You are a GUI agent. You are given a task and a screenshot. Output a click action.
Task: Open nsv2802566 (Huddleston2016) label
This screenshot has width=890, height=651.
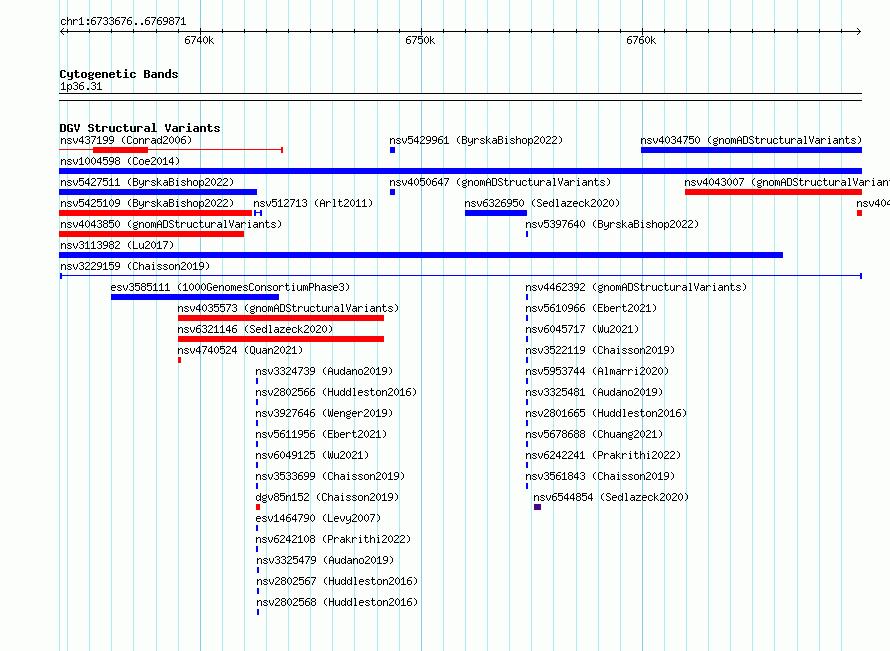pos(336,392)
